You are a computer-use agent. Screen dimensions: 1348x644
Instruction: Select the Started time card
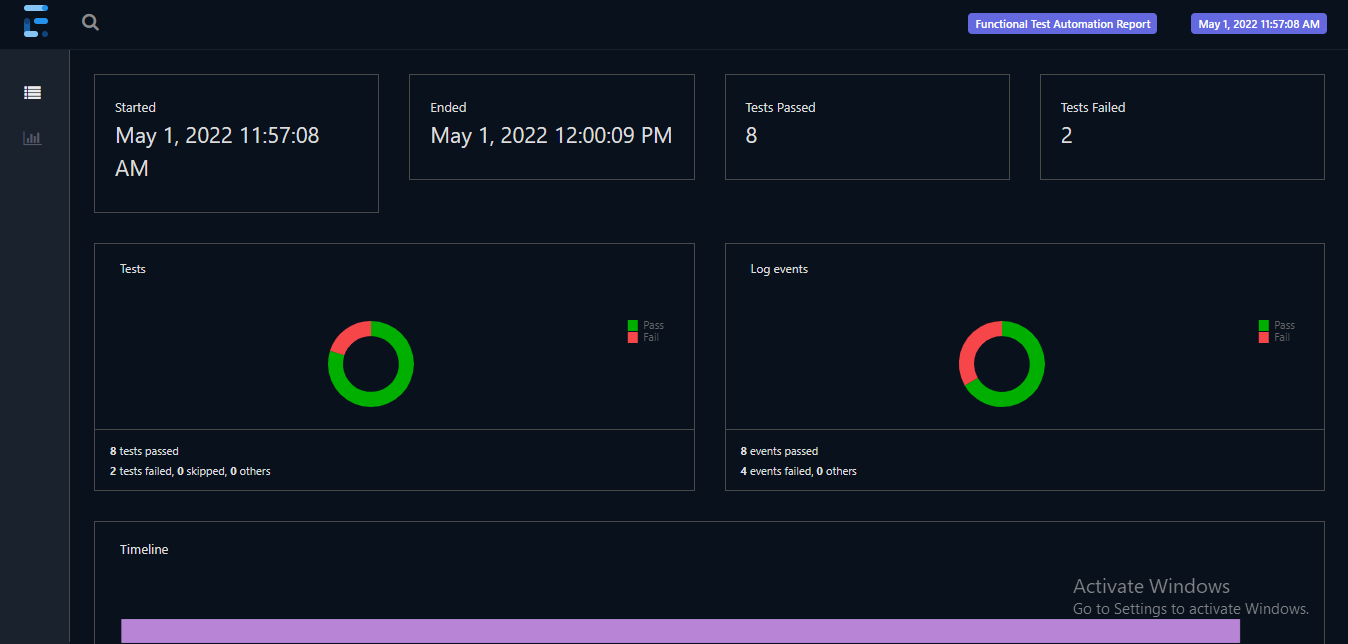click(x=236, y=142)
